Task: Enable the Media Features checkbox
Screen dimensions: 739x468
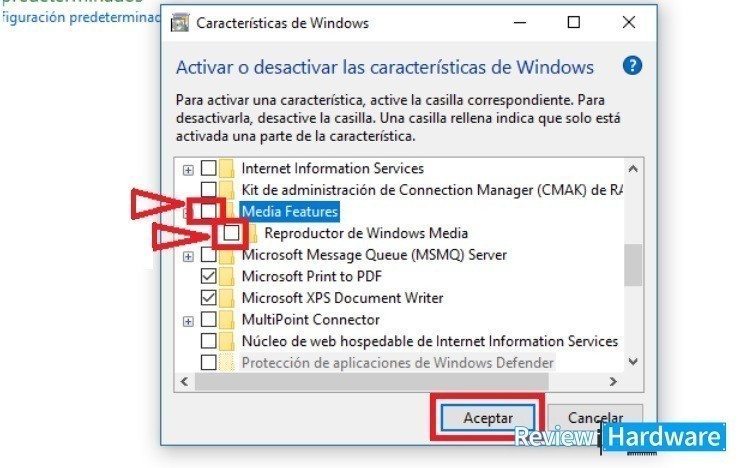Action: pyautogui.click(x=208, y=211)
